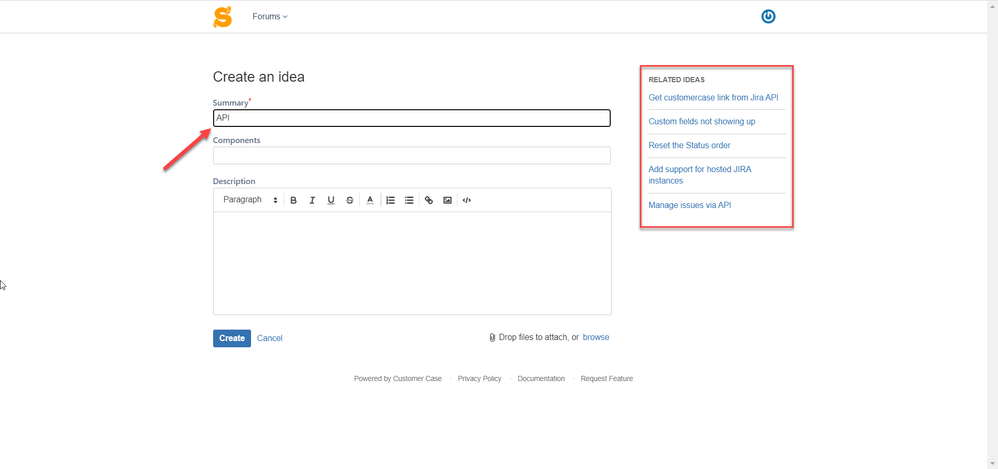The image size is (998, 469).
Task: Open 'Custom fields not showing up' idea
Action: coord(701,121)
